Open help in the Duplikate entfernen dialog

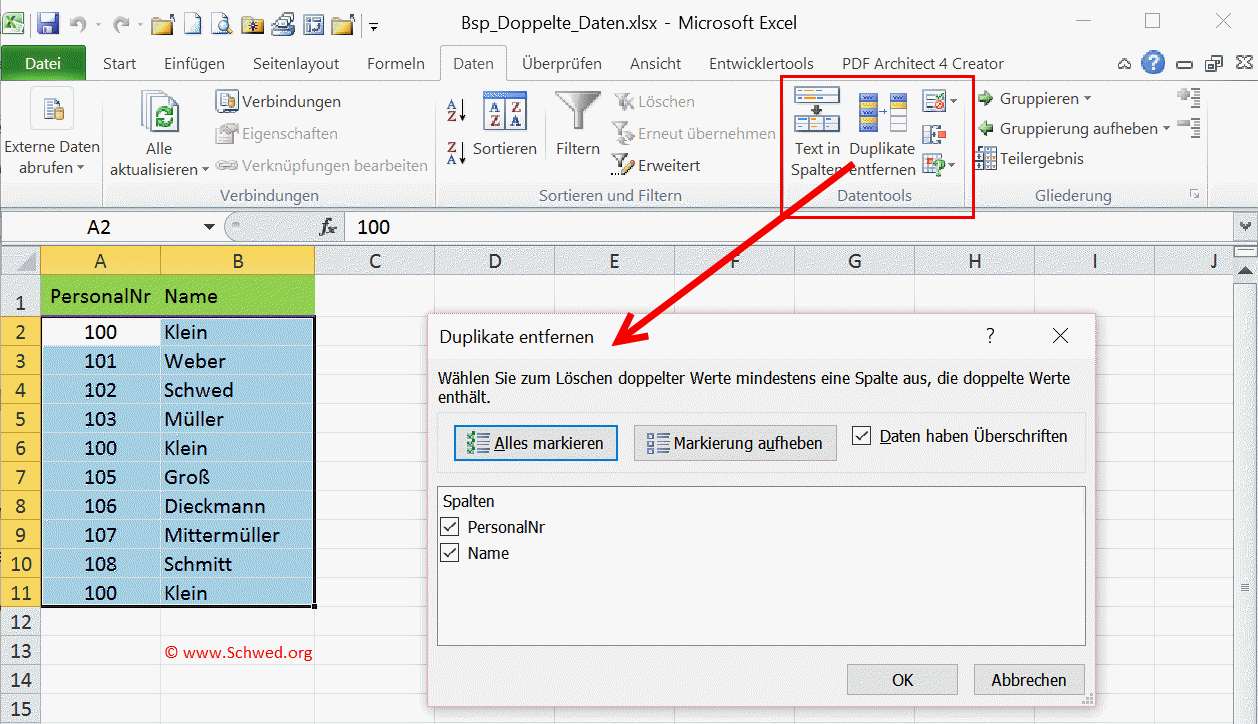click(x=990, y=335)
